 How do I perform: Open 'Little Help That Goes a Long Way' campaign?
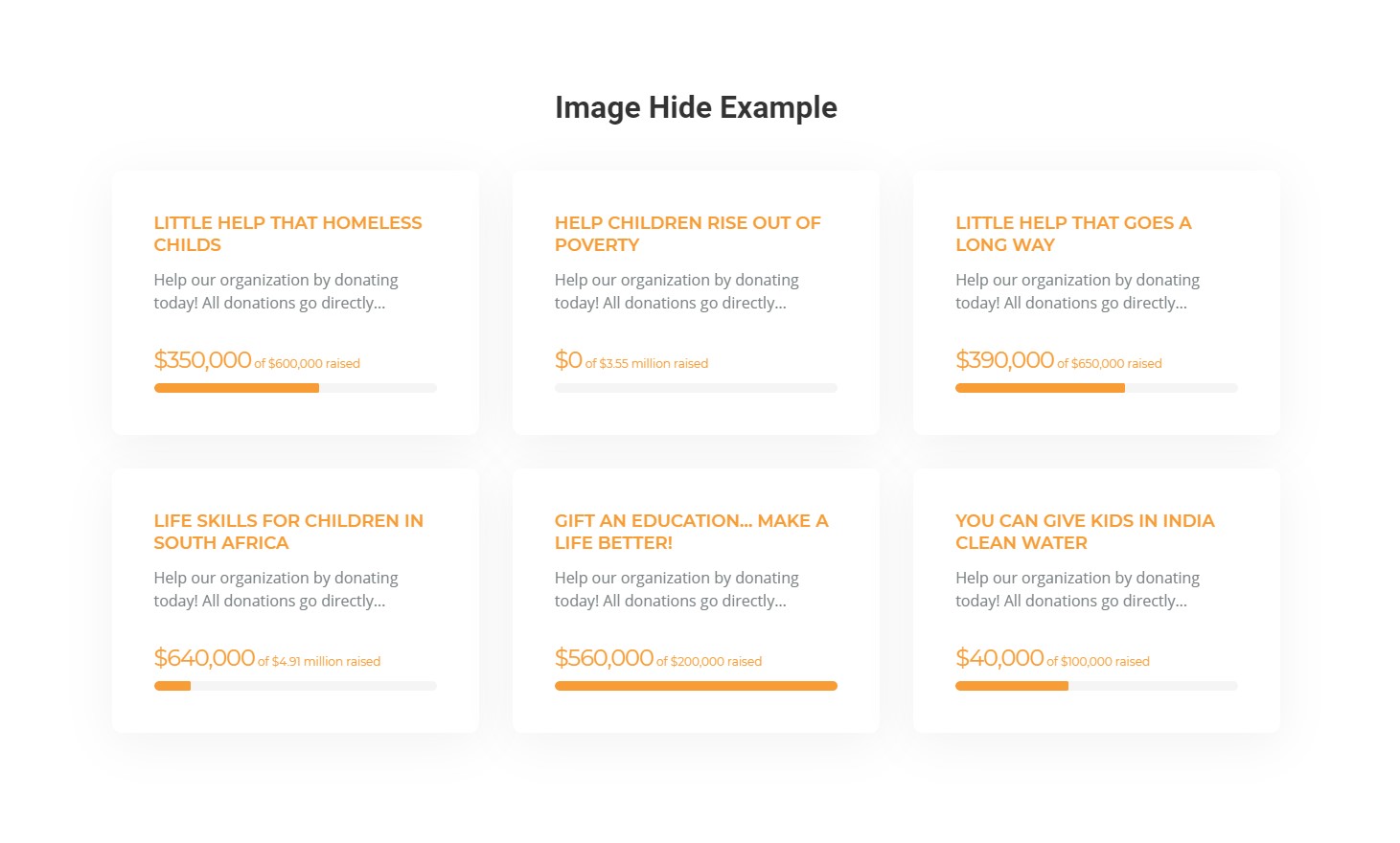pos(1073,234)
